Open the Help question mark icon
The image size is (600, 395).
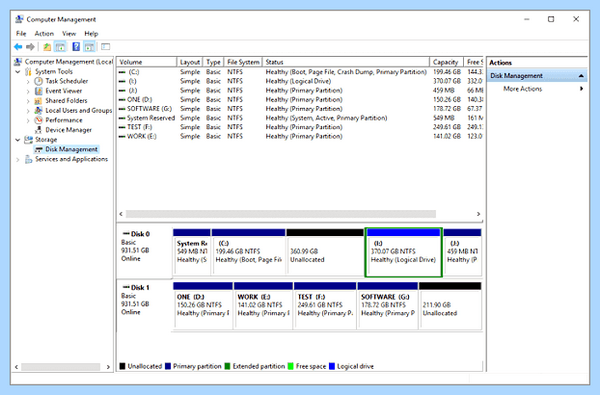coord(76,47)
